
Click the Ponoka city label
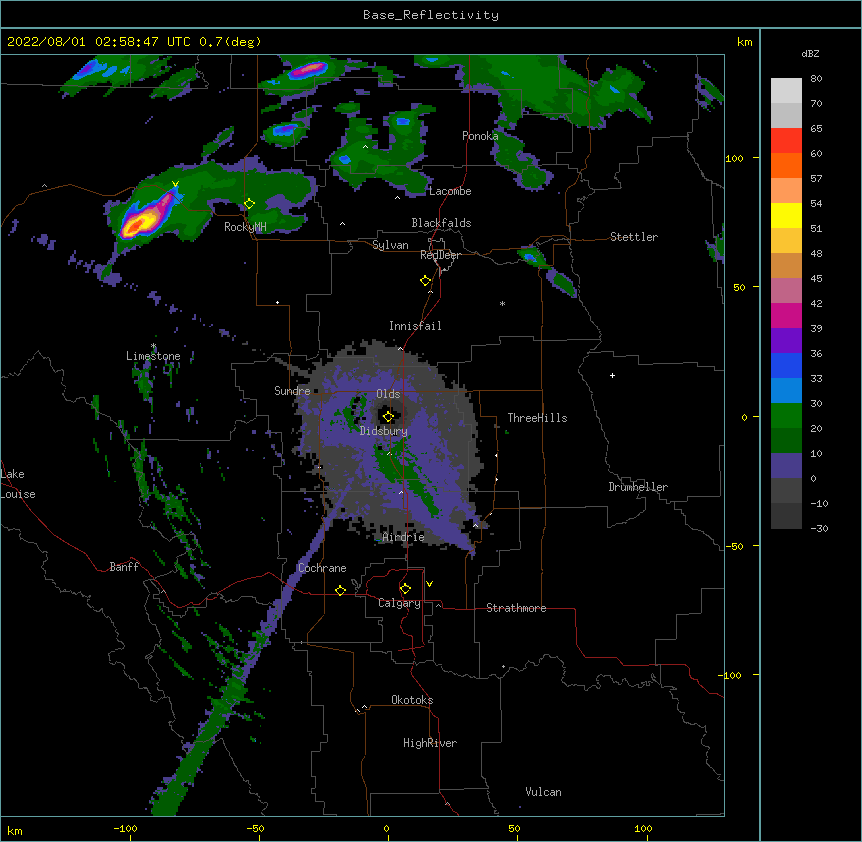[480, 136]
